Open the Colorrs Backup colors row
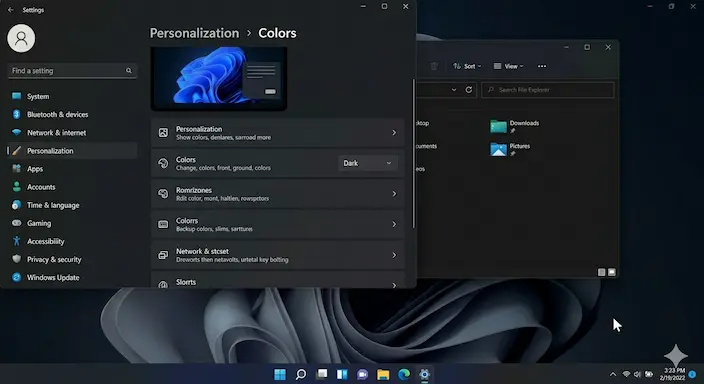This screenshot has width=704, height=384. [277, 224]
